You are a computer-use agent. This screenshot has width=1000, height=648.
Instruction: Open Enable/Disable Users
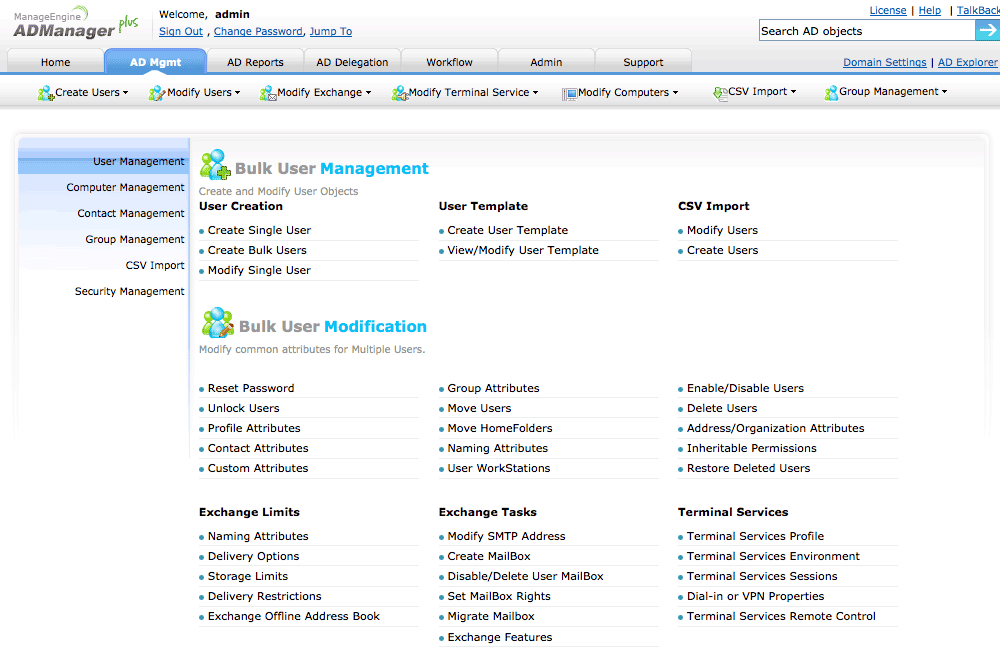coord(745,388)
